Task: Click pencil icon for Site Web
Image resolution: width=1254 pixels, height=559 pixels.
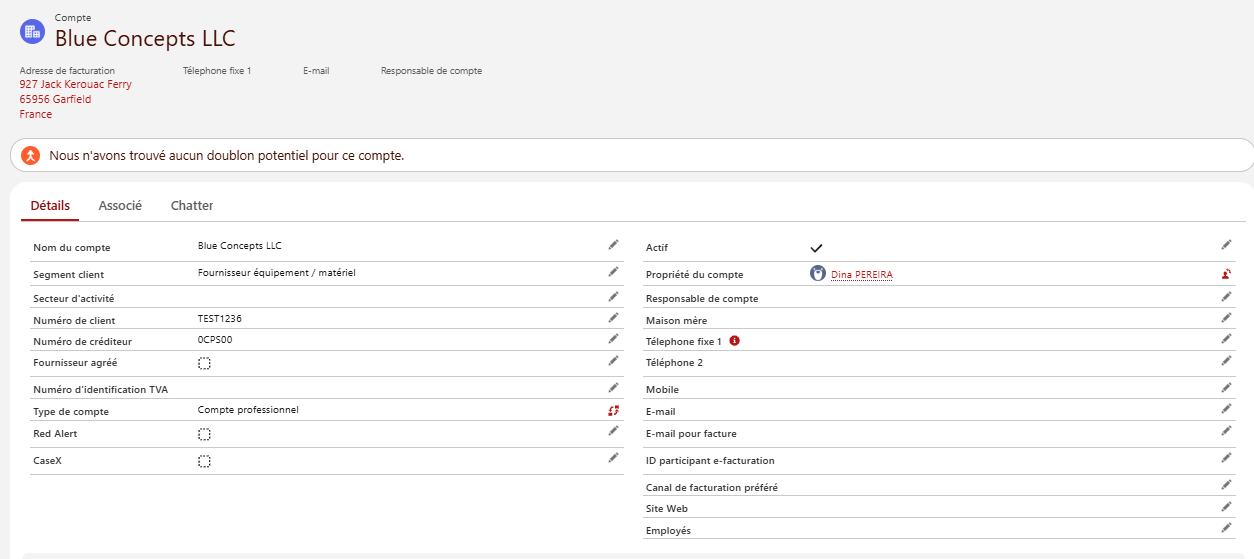Action: pyautogui.click(x=1226, y=506)
